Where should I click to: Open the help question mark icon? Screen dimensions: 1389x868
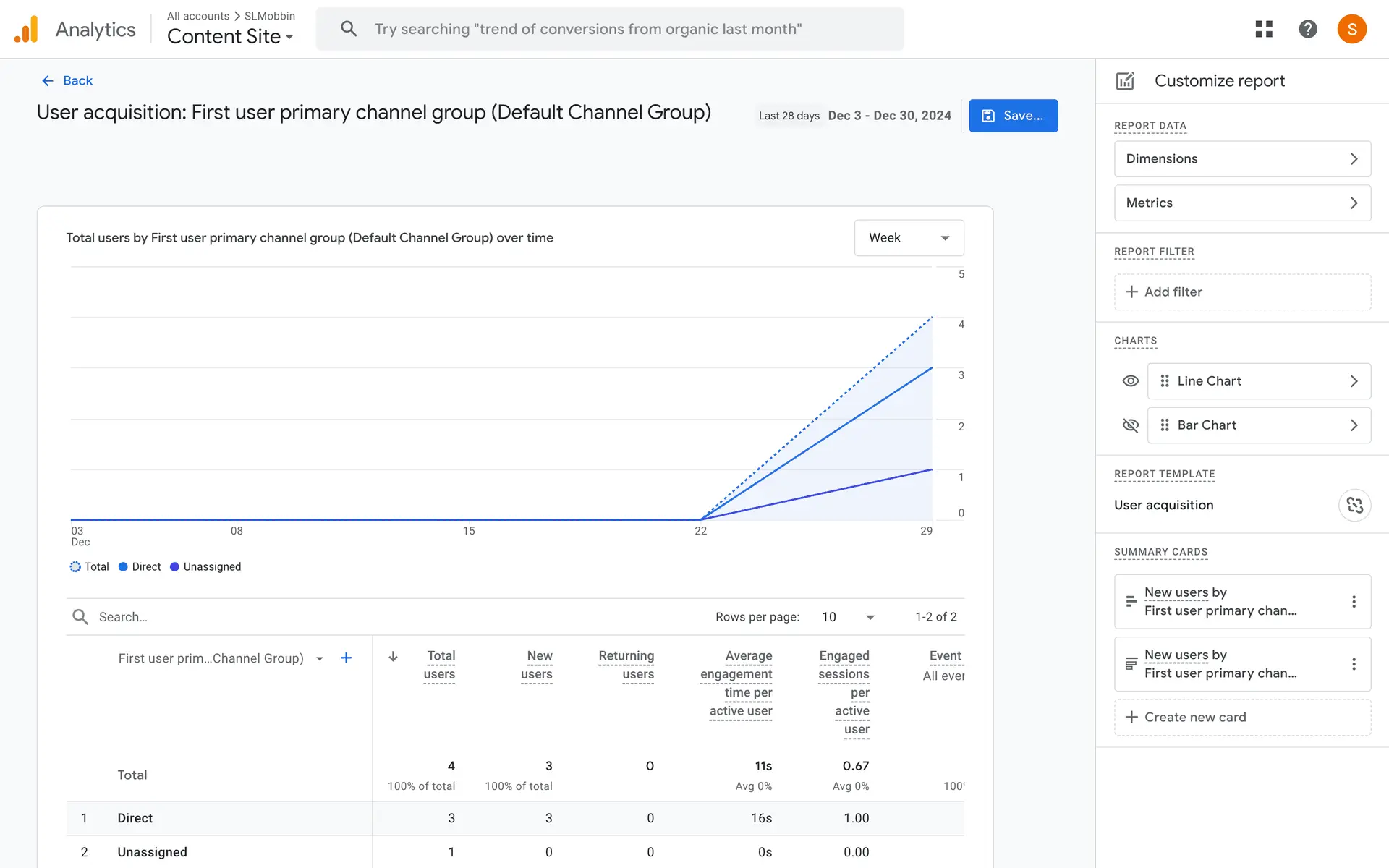point(1307,29)
